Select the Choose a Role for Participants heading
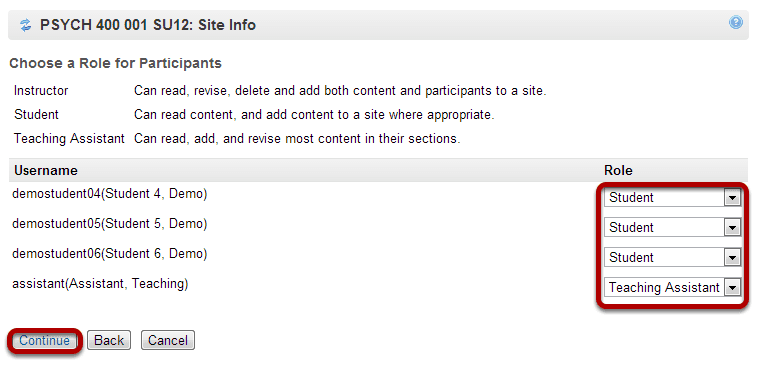Screen dimensions: 759x366 (116, 63)
